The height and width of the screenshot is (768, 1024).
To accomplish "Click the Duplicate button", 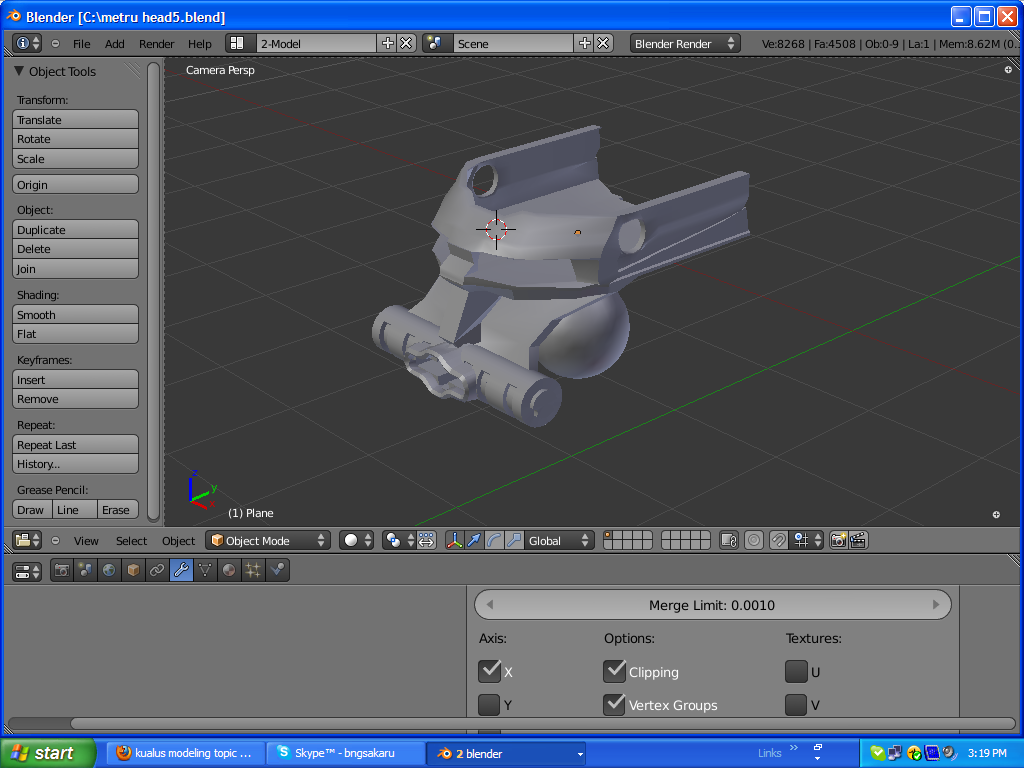I will point(76,230).
